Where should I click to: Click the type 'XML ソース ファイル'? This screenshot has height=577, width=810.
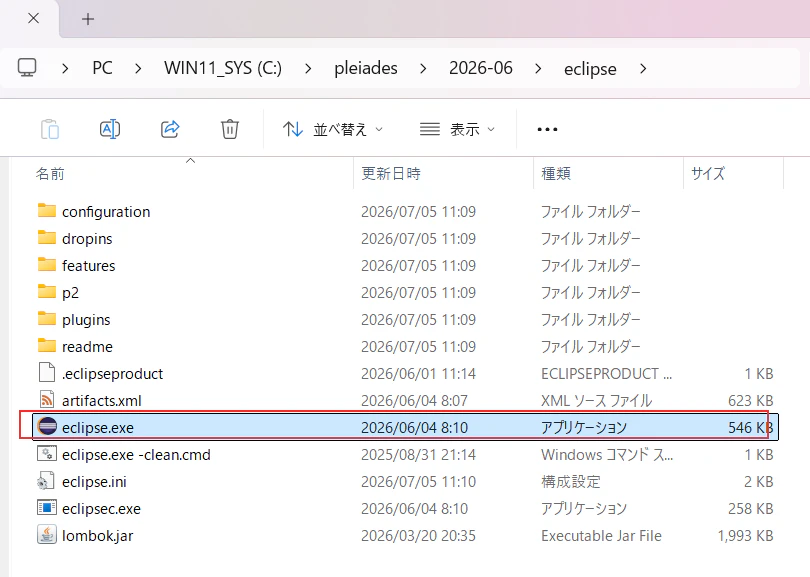click(x=597, y=401)
